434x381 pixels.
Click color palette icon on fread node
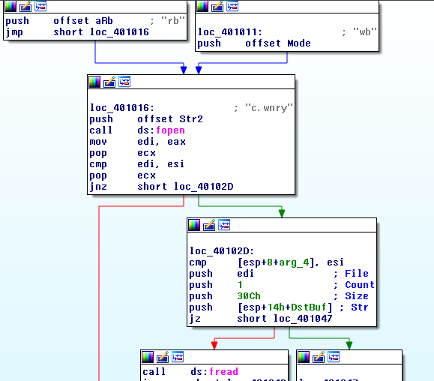click(148, 357)
